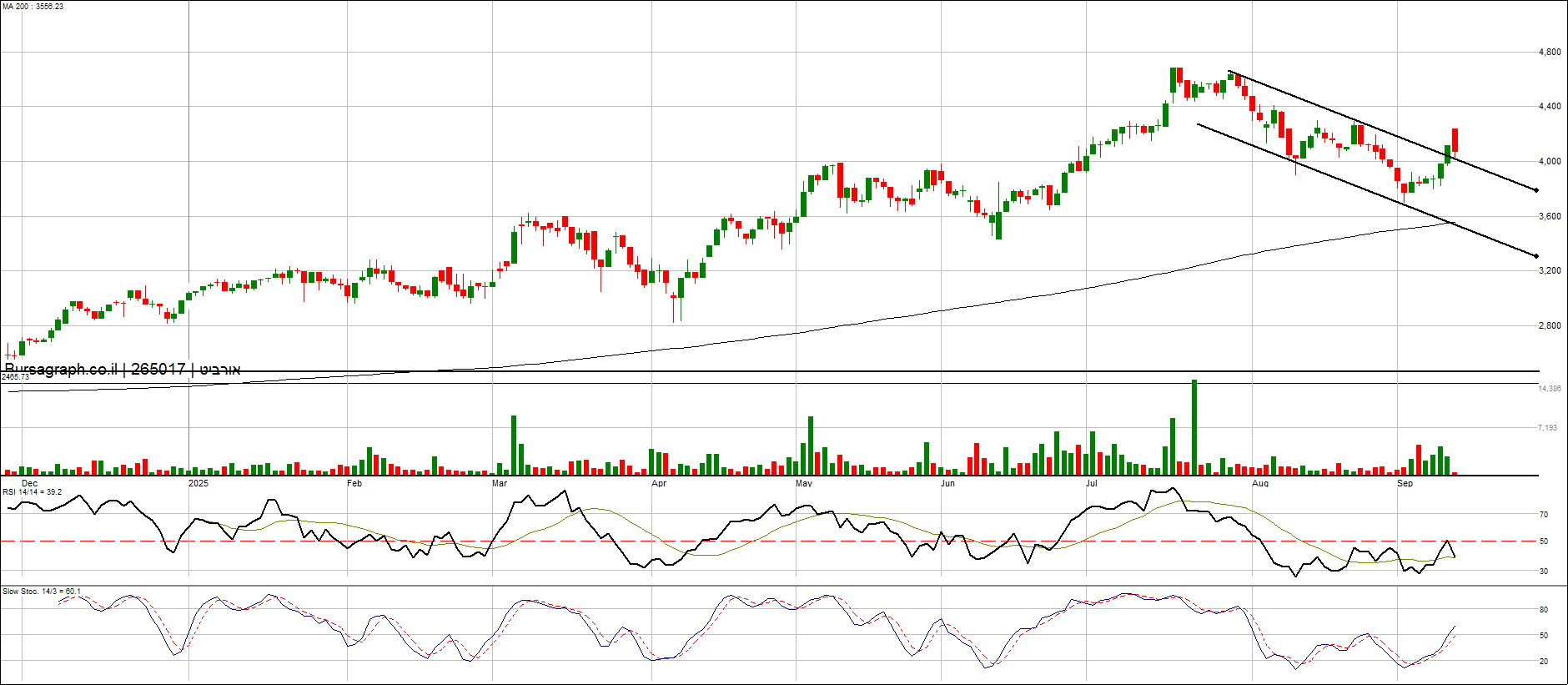Select the Apr marker on time axis
Viewport: 1568px width, 685px height.
[659, 483]
